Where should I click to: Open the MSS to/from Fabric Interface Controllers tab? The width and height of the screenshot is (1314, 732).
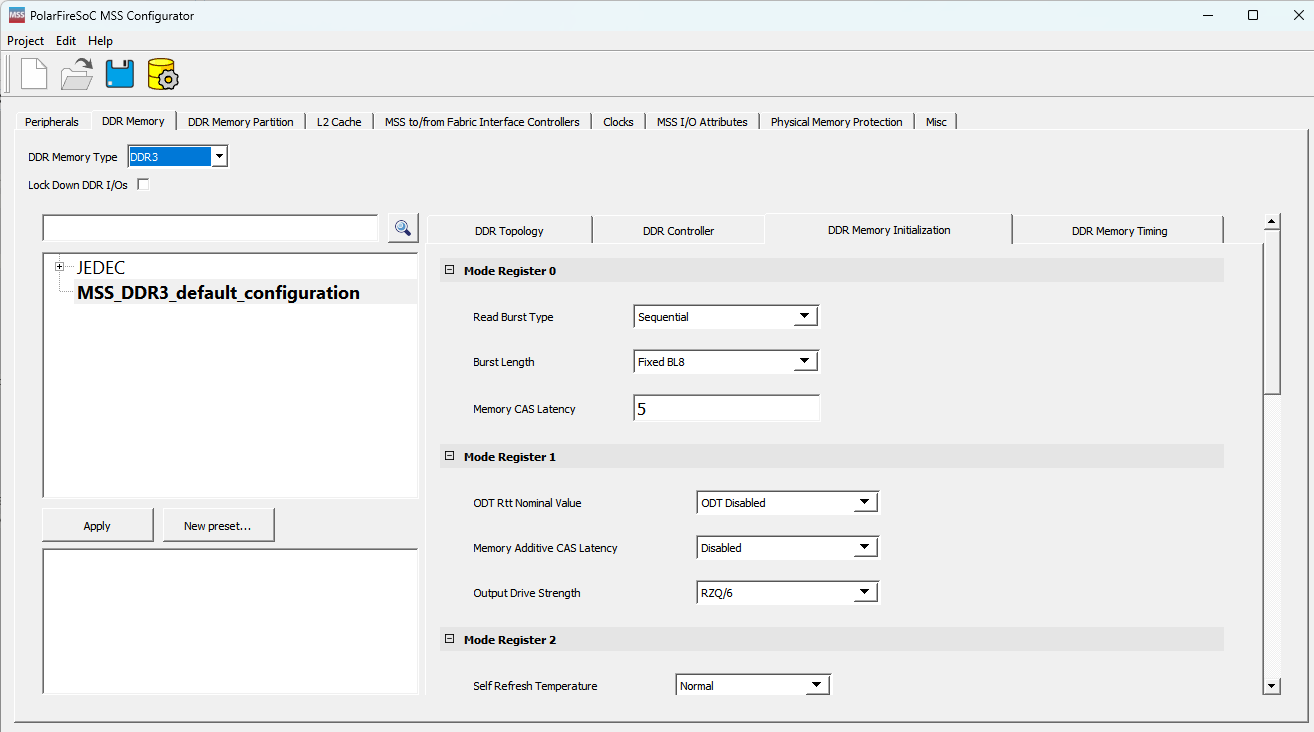coord(482,122)
